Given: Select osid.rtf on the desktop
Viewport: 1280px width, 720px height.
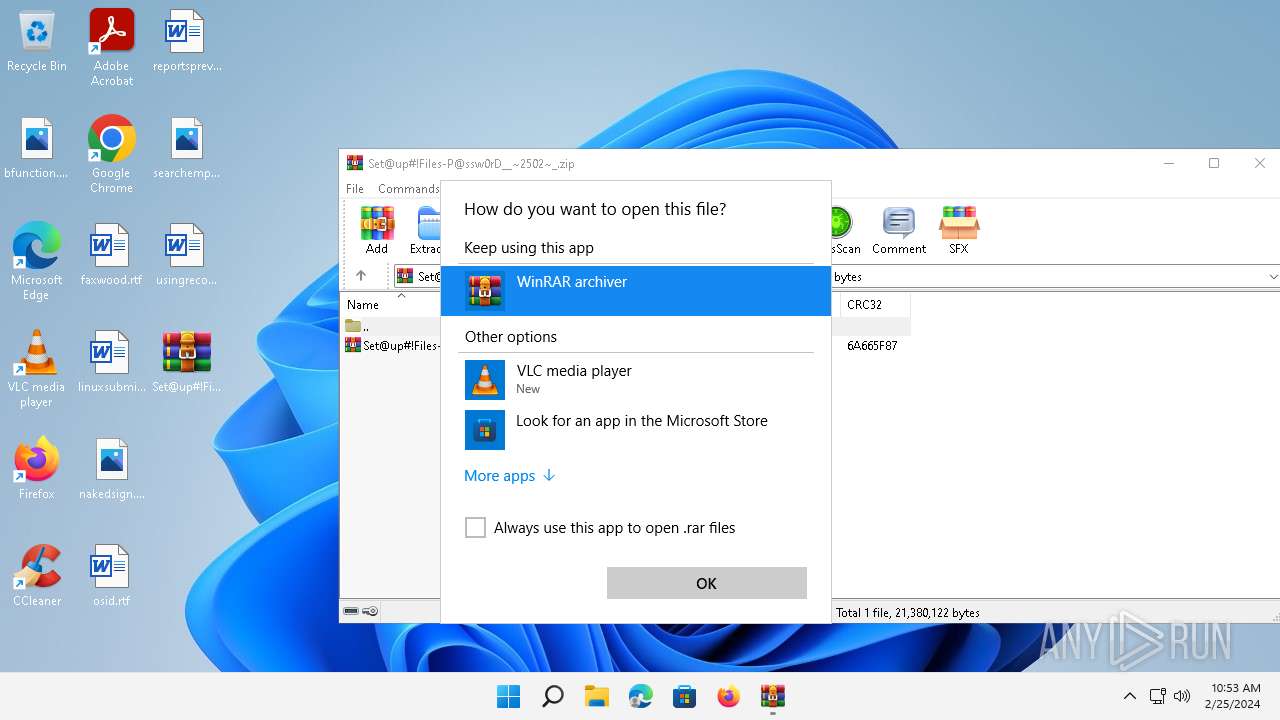Looking at the screenshot, I should tap(112, 578).
